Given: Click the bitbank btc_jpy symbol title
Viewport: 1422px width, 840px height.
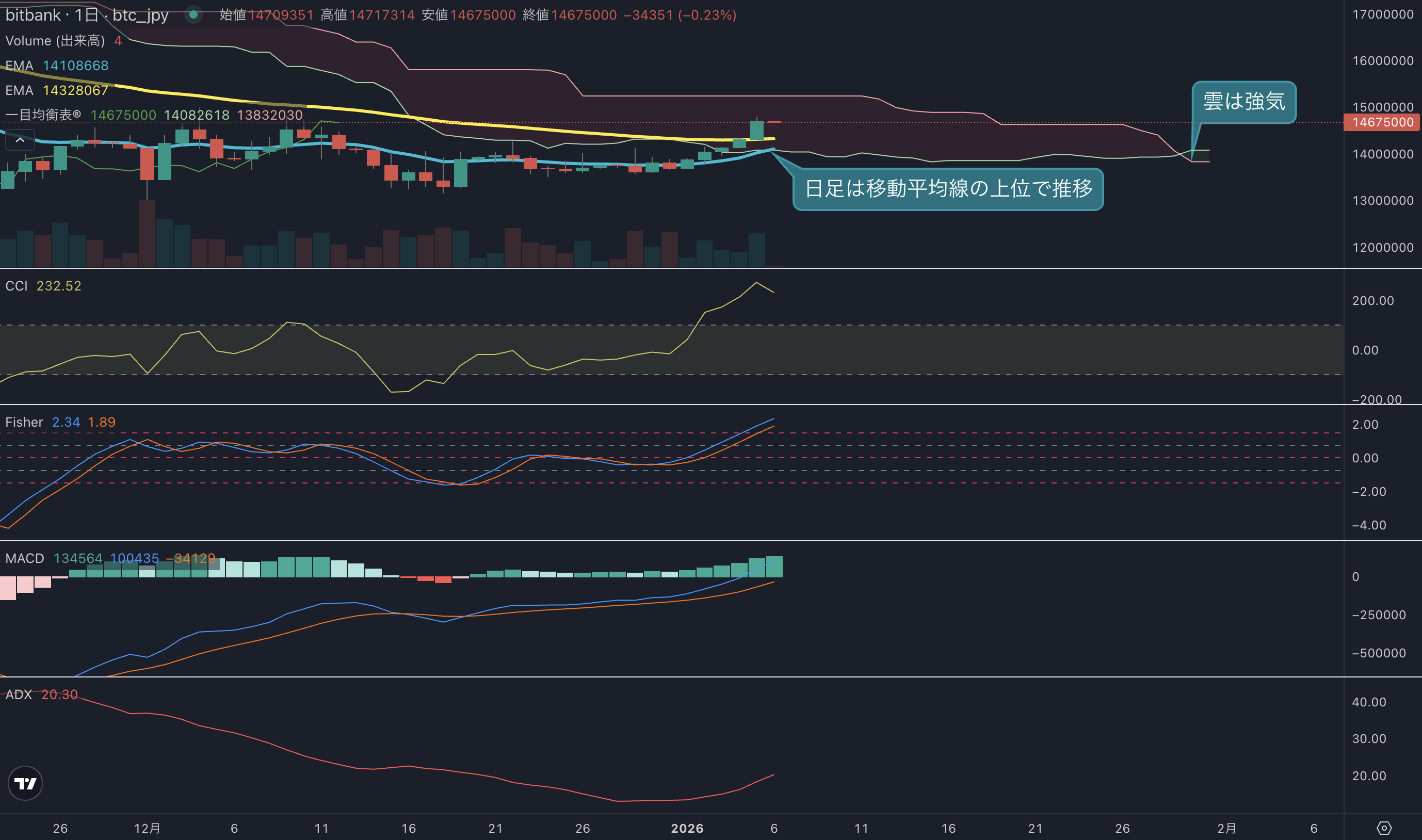Looking at the screenshot, I should tap(87, 15).
